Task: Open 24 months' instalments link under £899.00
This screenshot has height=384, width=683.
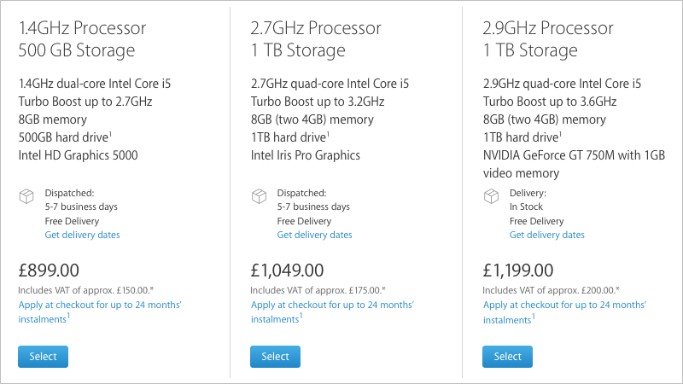Action: [x=100, y=312]
